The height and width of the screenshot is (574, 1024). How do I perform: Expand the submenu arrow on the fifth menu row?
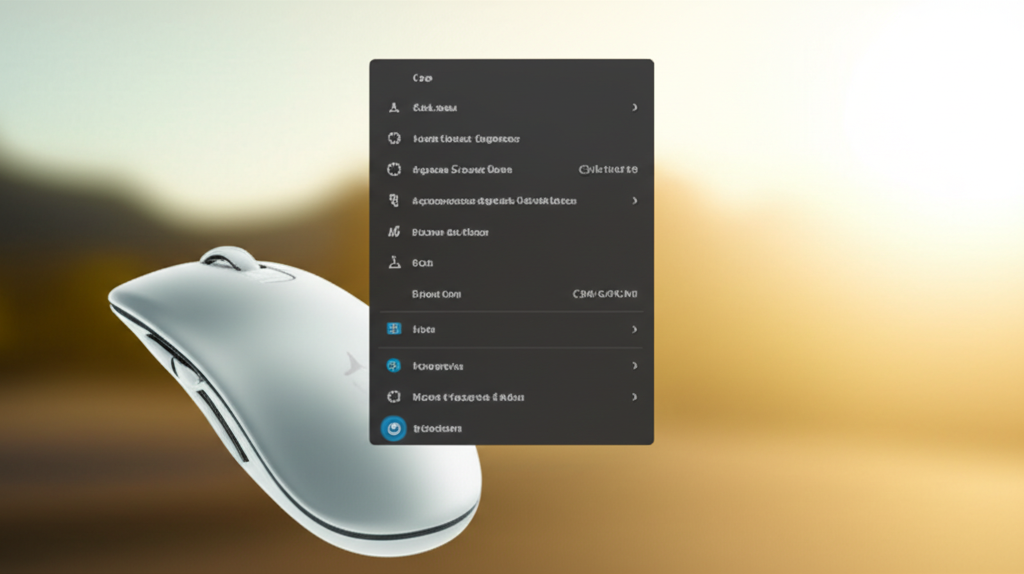tap(635, 201)
